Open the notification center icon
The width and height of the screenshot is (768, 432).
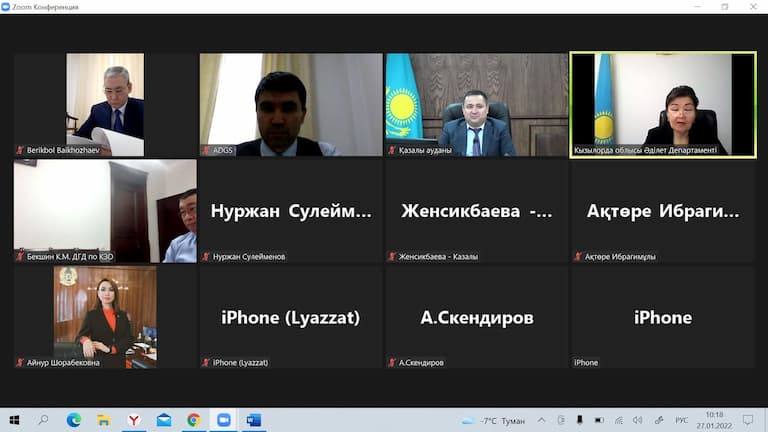[747, 420]
